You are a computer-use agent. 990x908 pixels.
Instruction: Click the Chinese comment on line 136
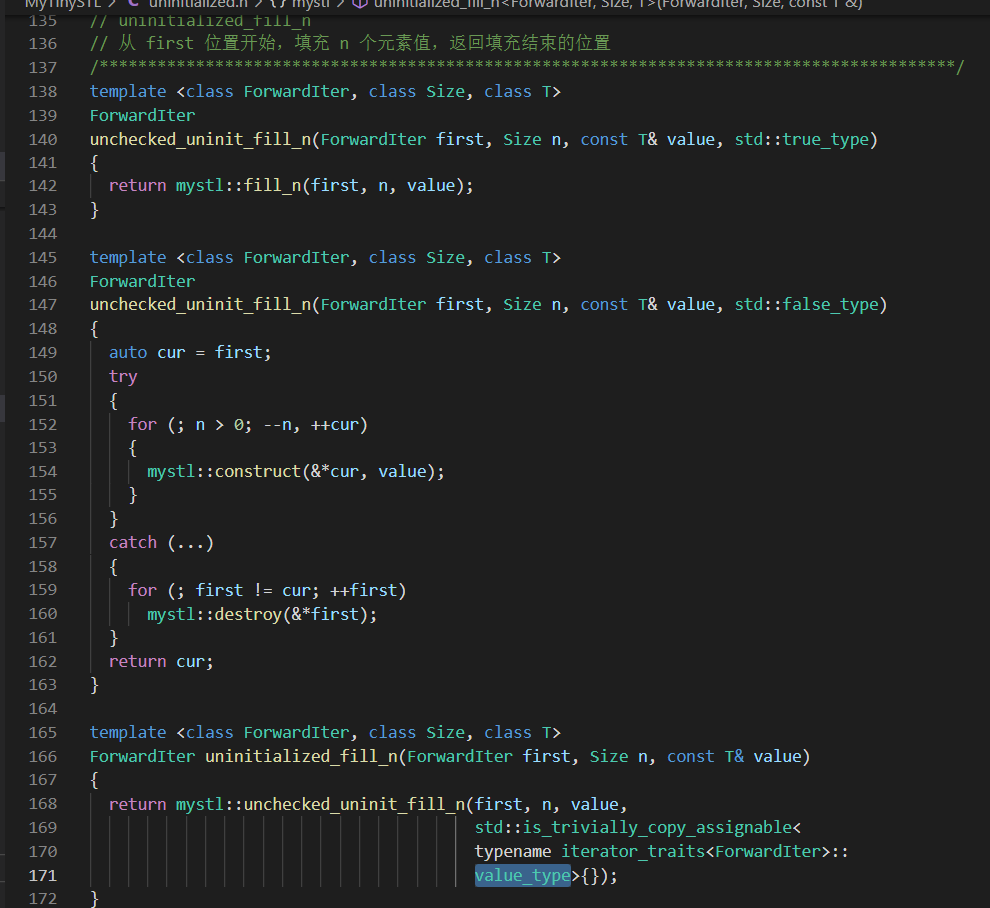click(x=350, y=44)
